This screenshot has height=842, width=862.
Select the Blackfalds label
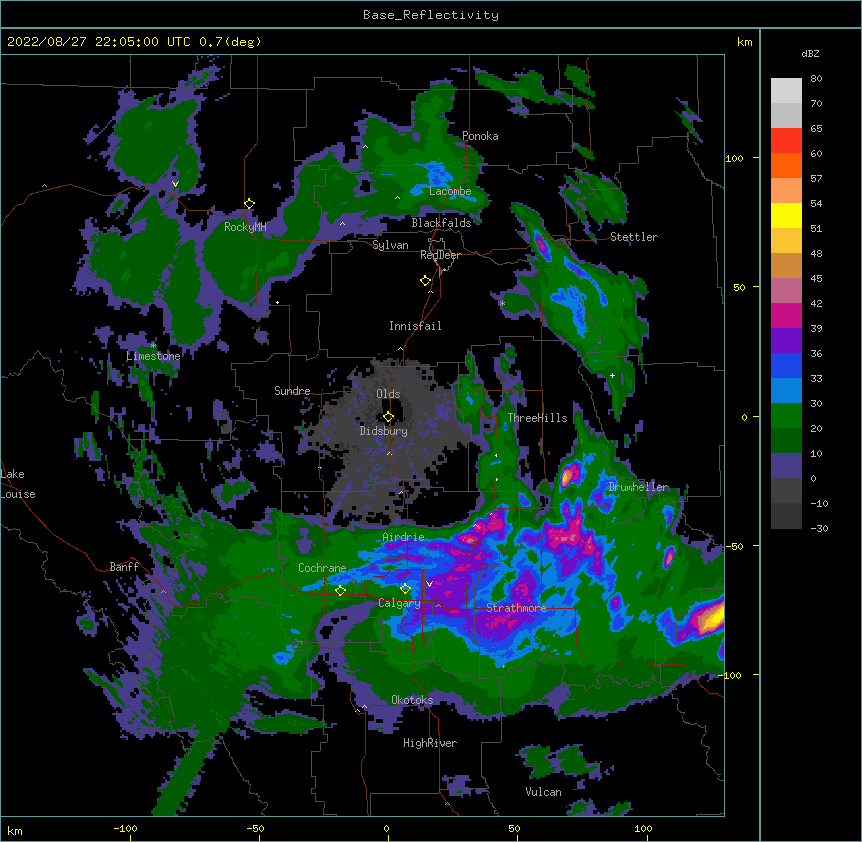pos(441,223)
